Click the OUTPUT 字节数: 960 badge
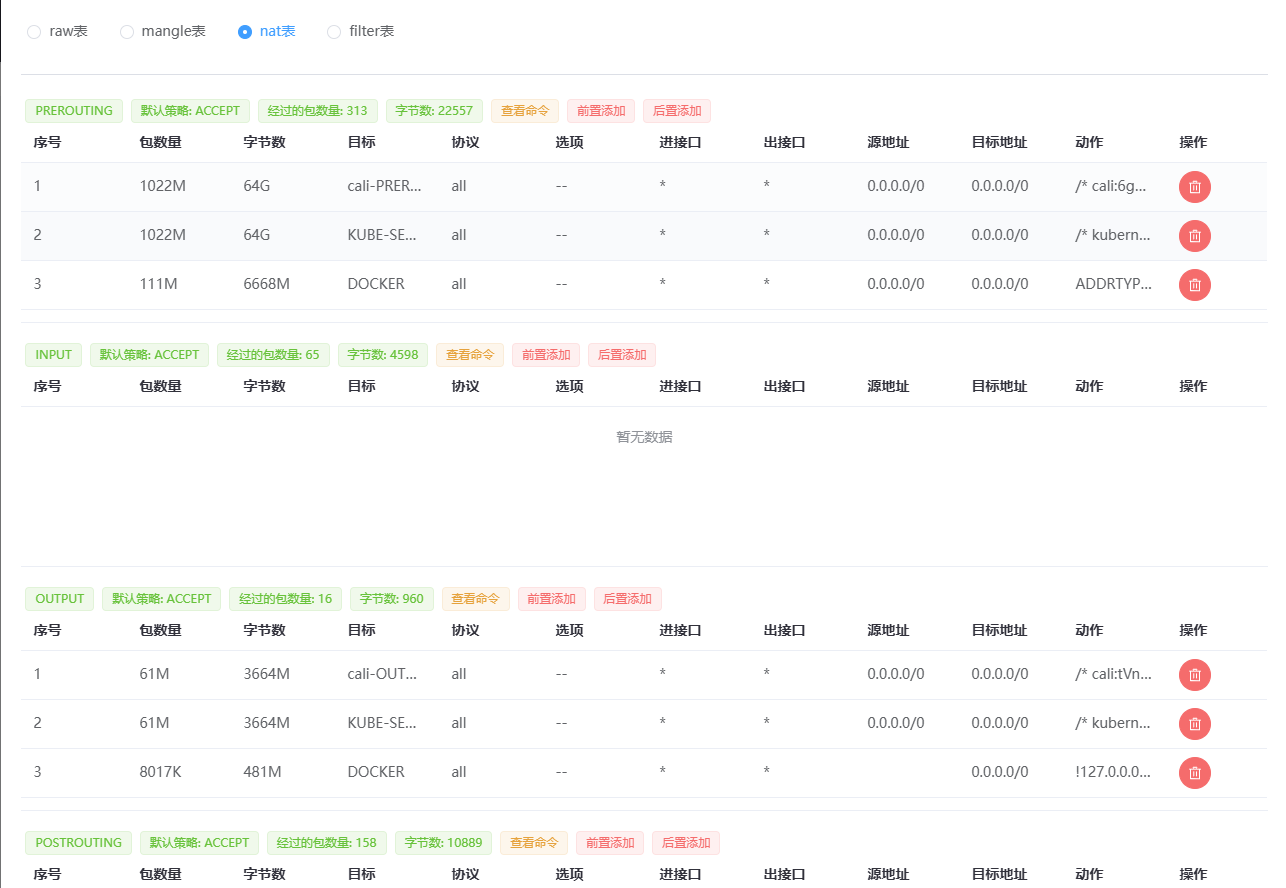1286x888 pixels. pos(391,599)
